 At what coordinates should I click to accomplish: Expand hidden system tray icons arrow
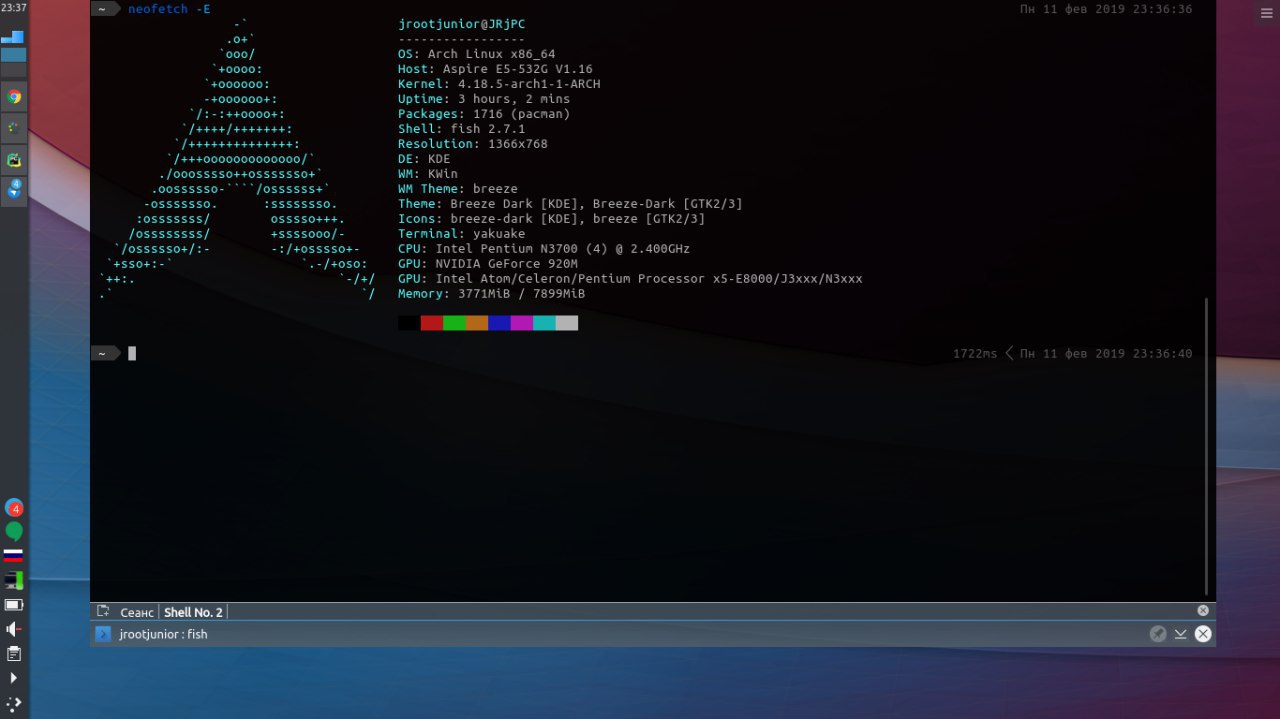coord(14,678)
